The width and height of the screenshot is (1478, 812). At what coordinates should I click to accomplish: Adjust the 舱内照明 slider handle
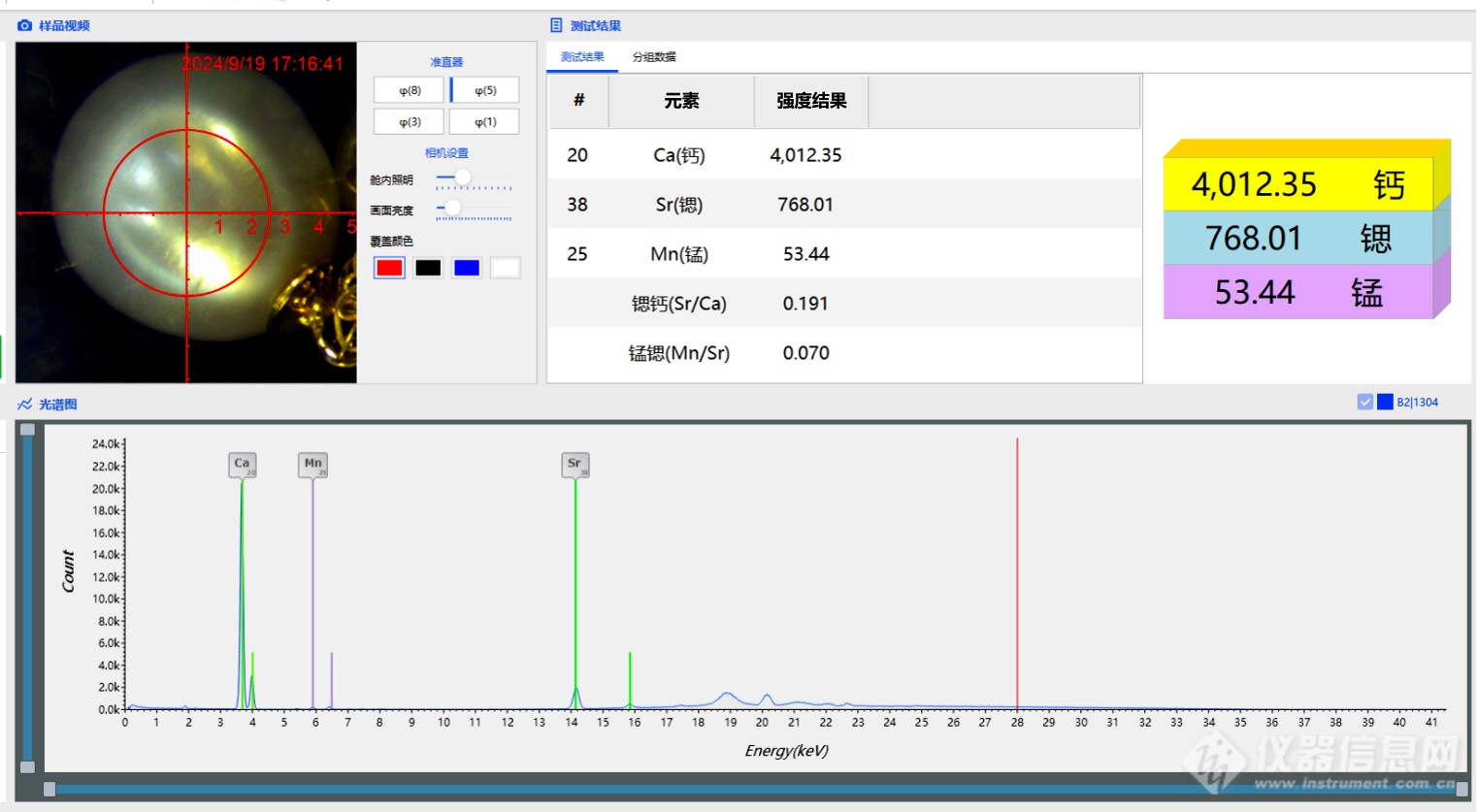[x=463, y=178]
